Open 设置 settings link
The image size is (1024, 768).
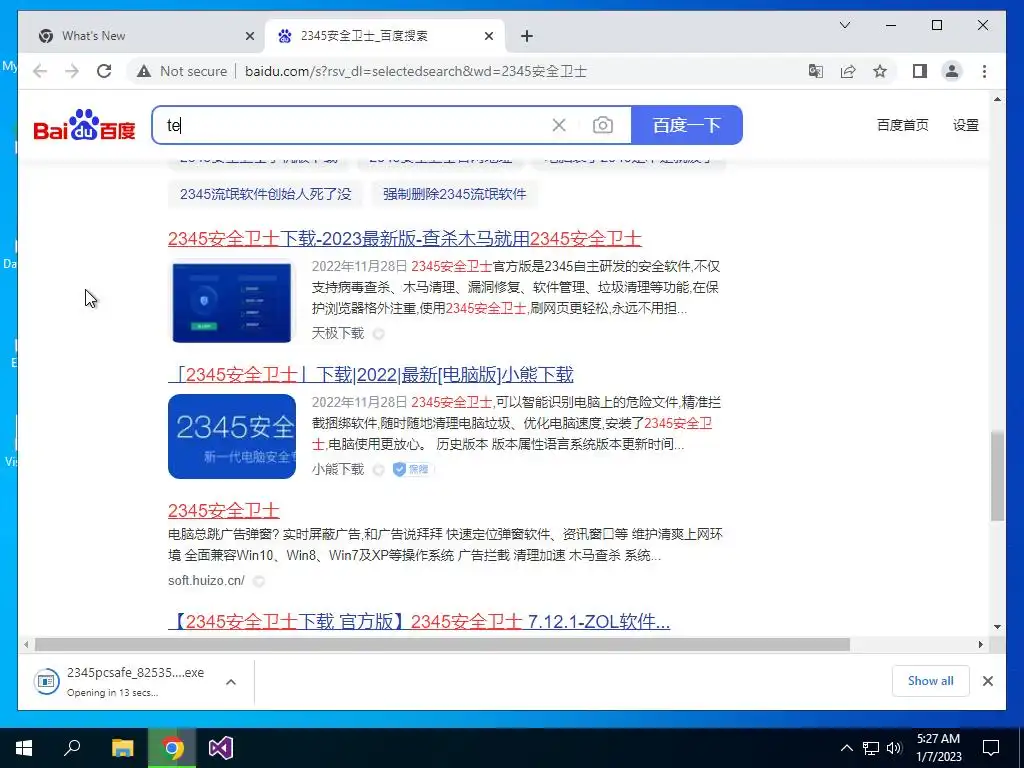point(965,125)
